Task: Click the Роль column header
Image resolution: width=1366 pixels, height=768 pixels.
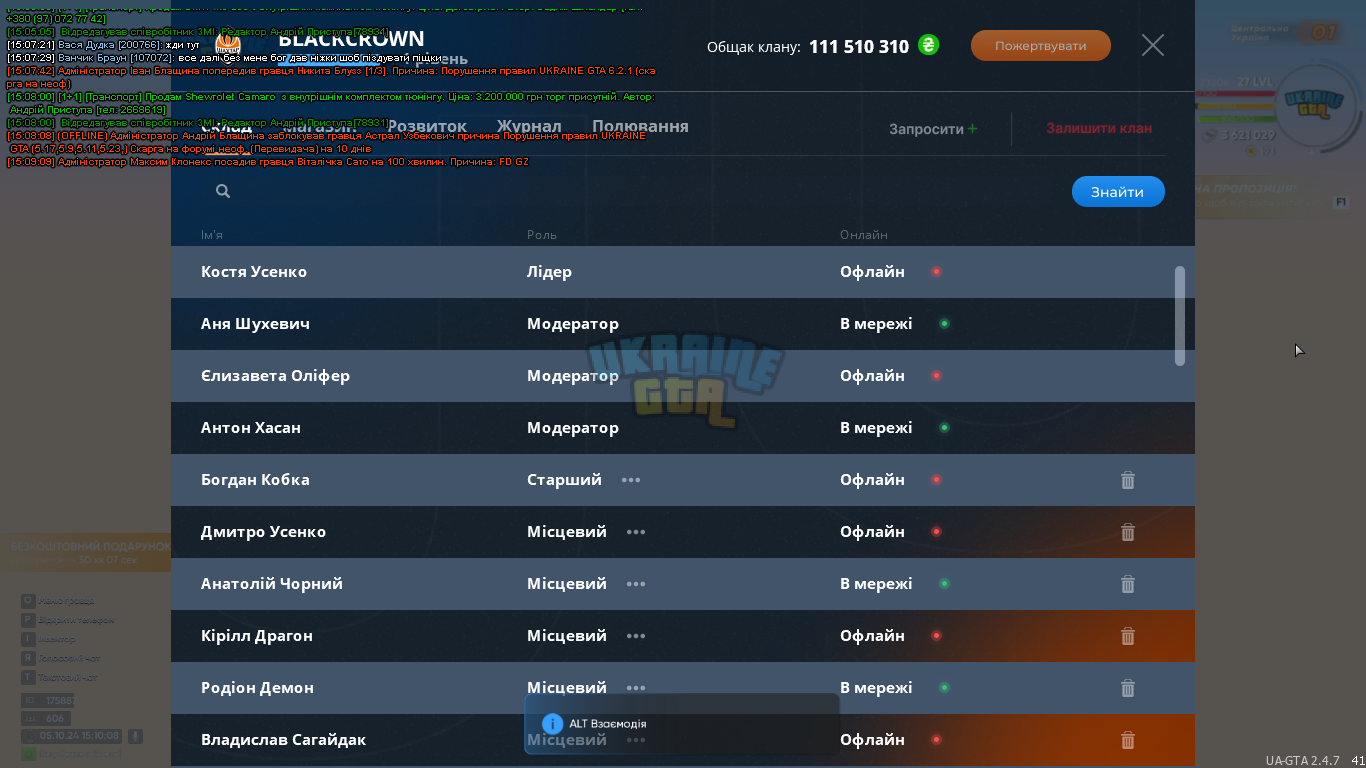Action: 542,235
